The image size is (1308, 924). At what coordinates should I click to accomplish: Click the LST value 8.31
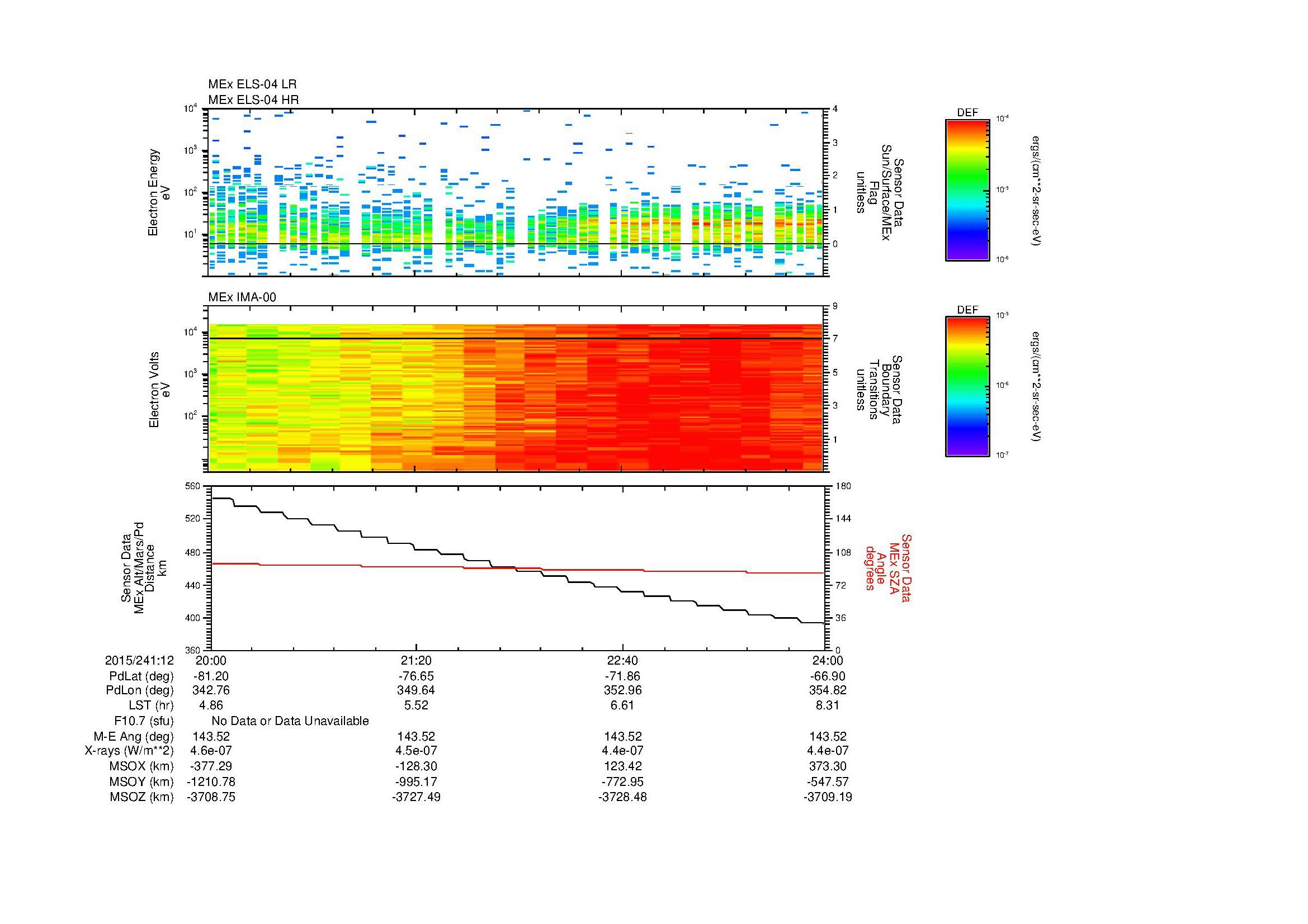click(828, 705)
